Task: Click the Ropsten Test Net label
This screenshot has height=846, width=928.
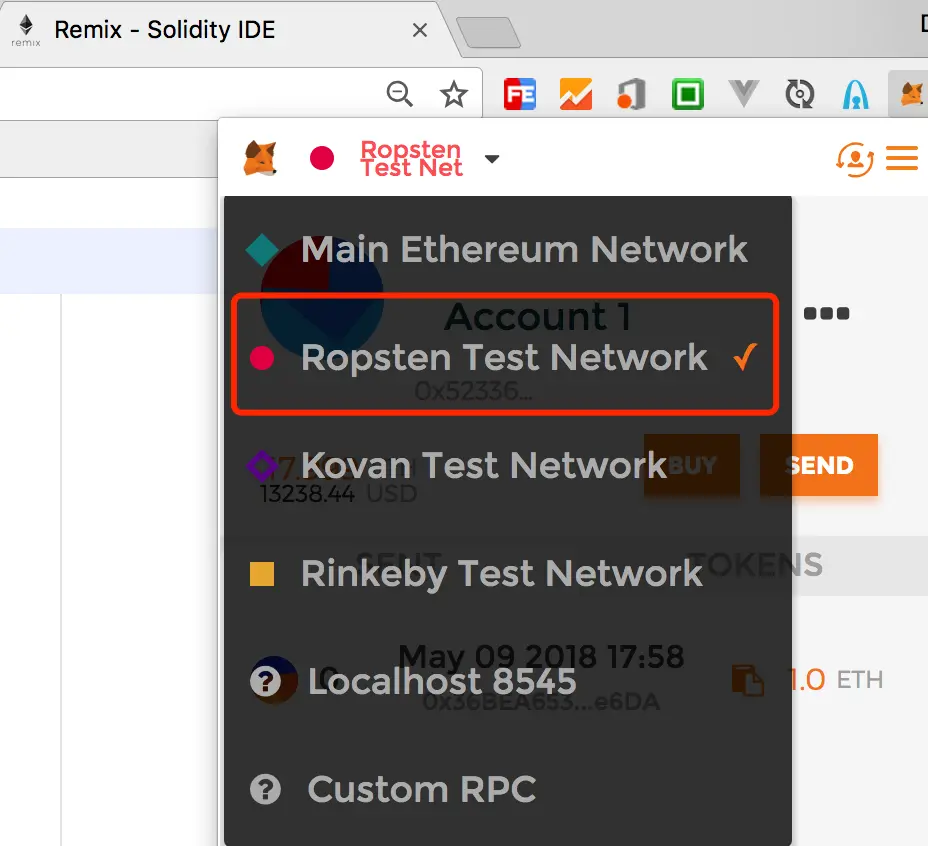Action: 411,159
